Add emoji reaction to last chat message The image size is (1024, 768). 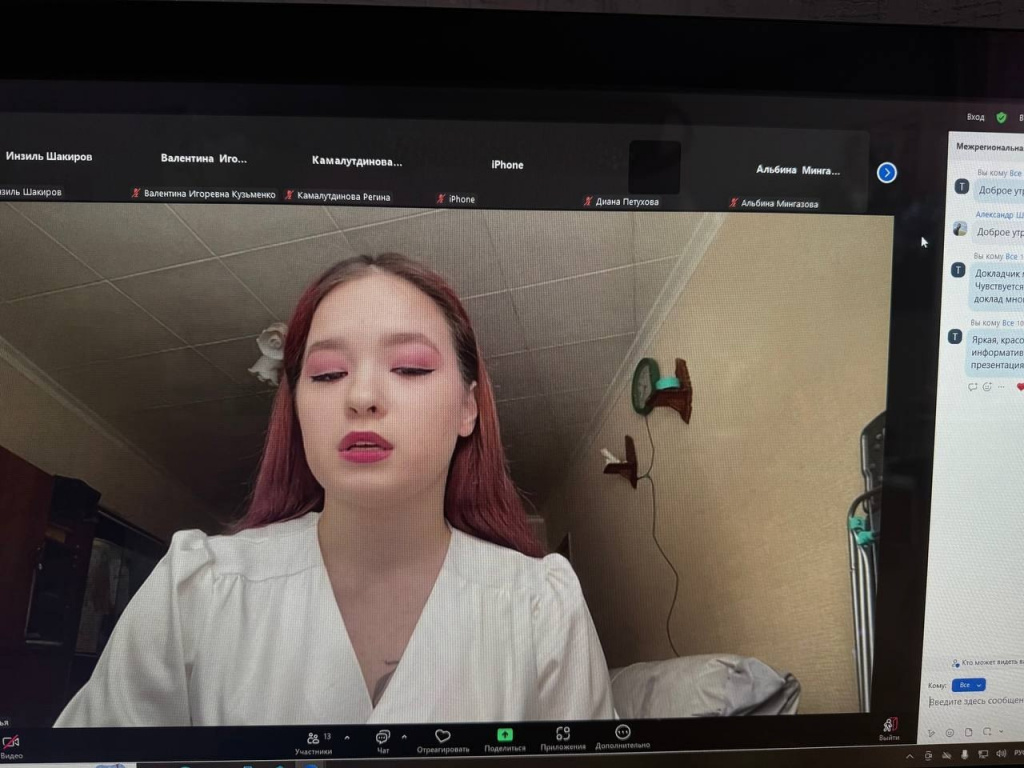point(987,387)
